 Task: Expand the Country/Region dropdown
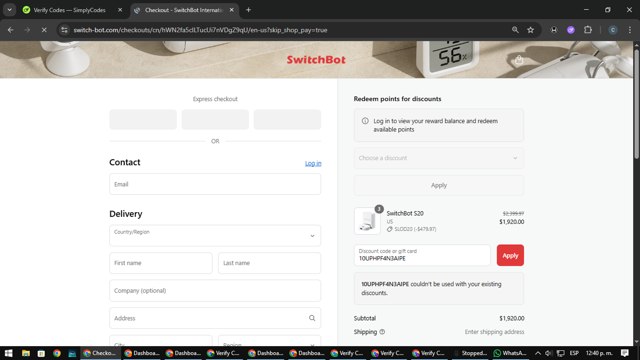point(215,236)
